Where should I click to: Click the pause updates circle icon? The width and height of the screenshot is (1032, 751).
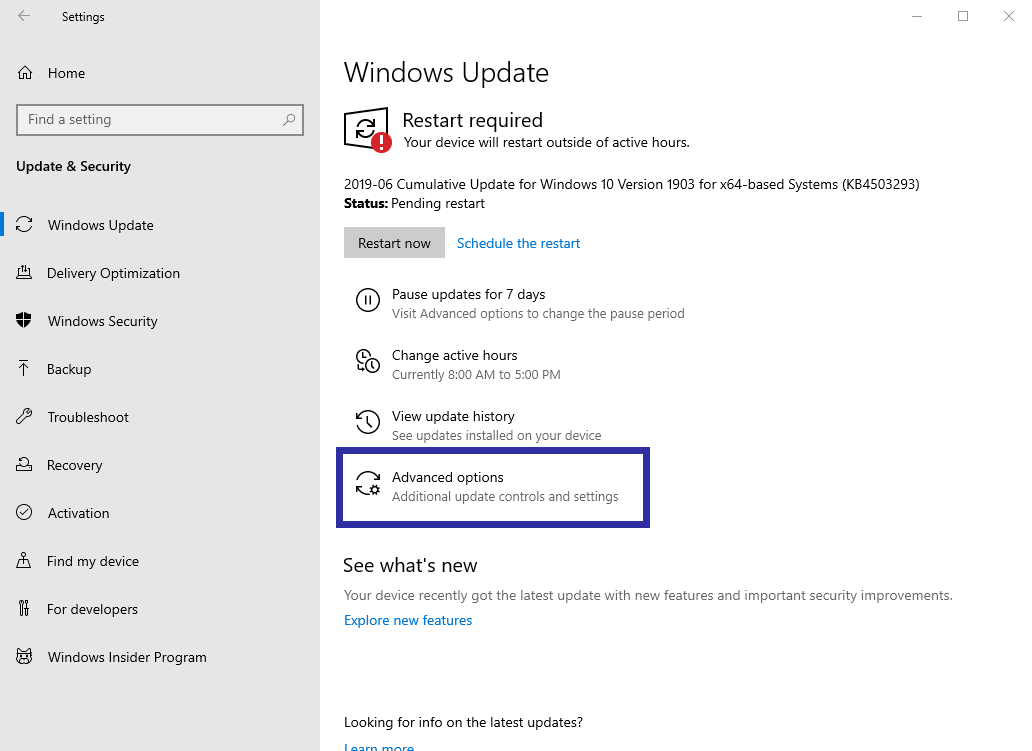coord(368,300)
